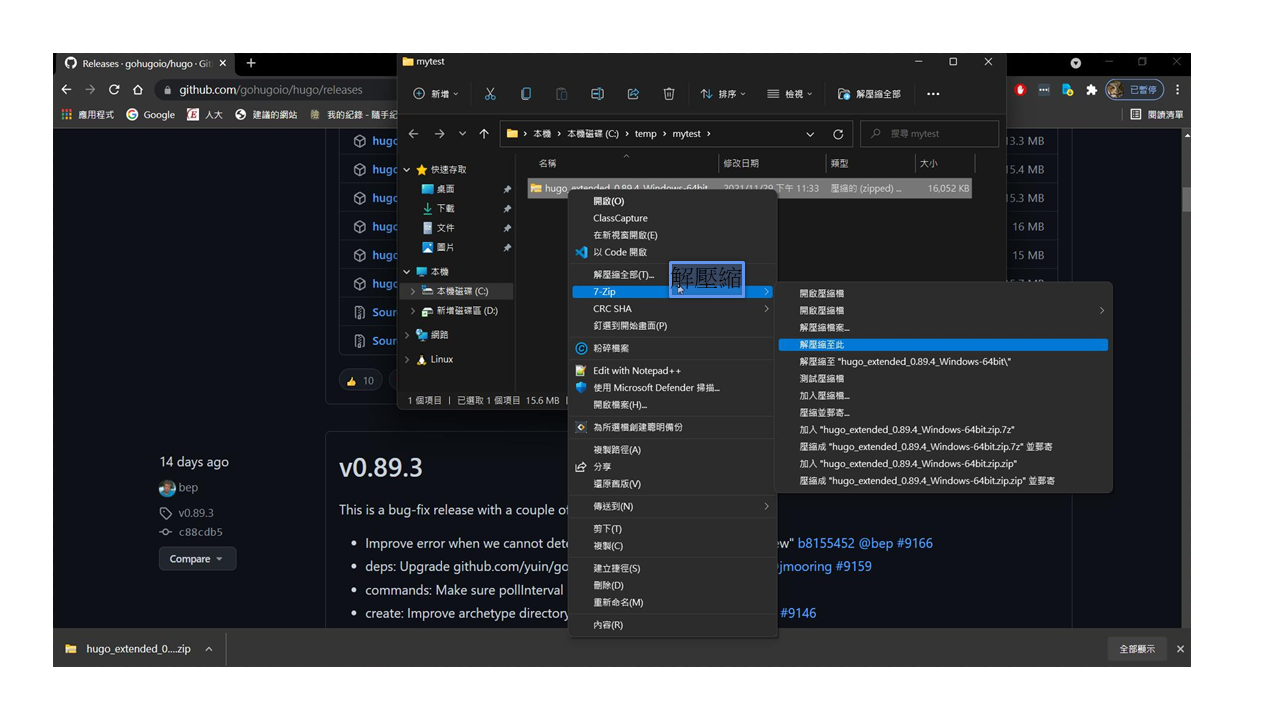Select 解壓縮至此 in 7-Zip submenu
This screenshot has height=720, width=1280.
(x=943, y=345)
